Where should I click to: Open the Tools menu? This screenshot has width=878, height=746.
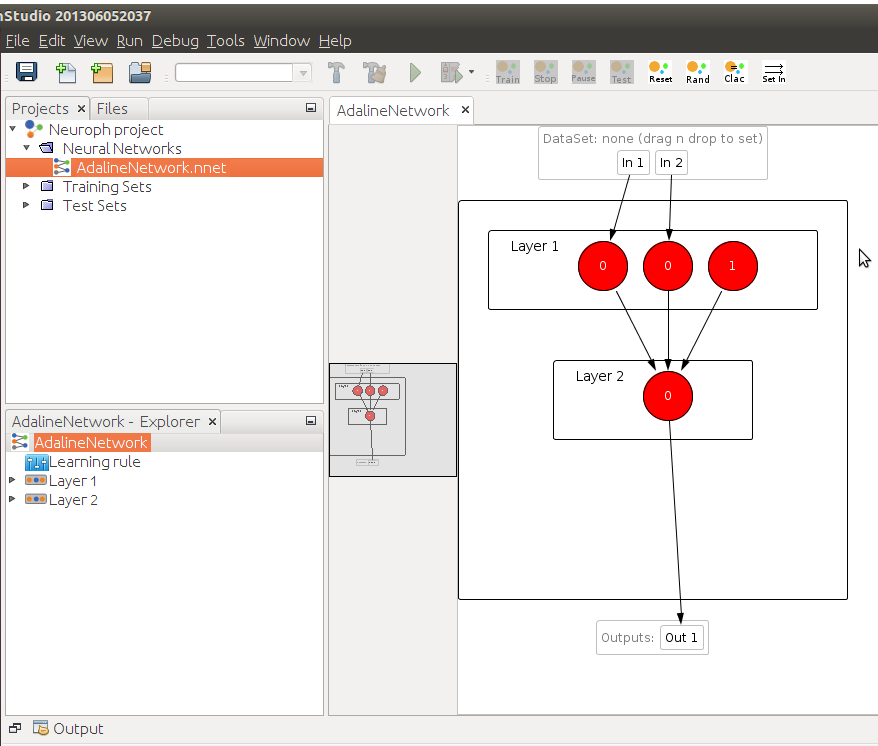pyautogui.click(x=225, y=41)
